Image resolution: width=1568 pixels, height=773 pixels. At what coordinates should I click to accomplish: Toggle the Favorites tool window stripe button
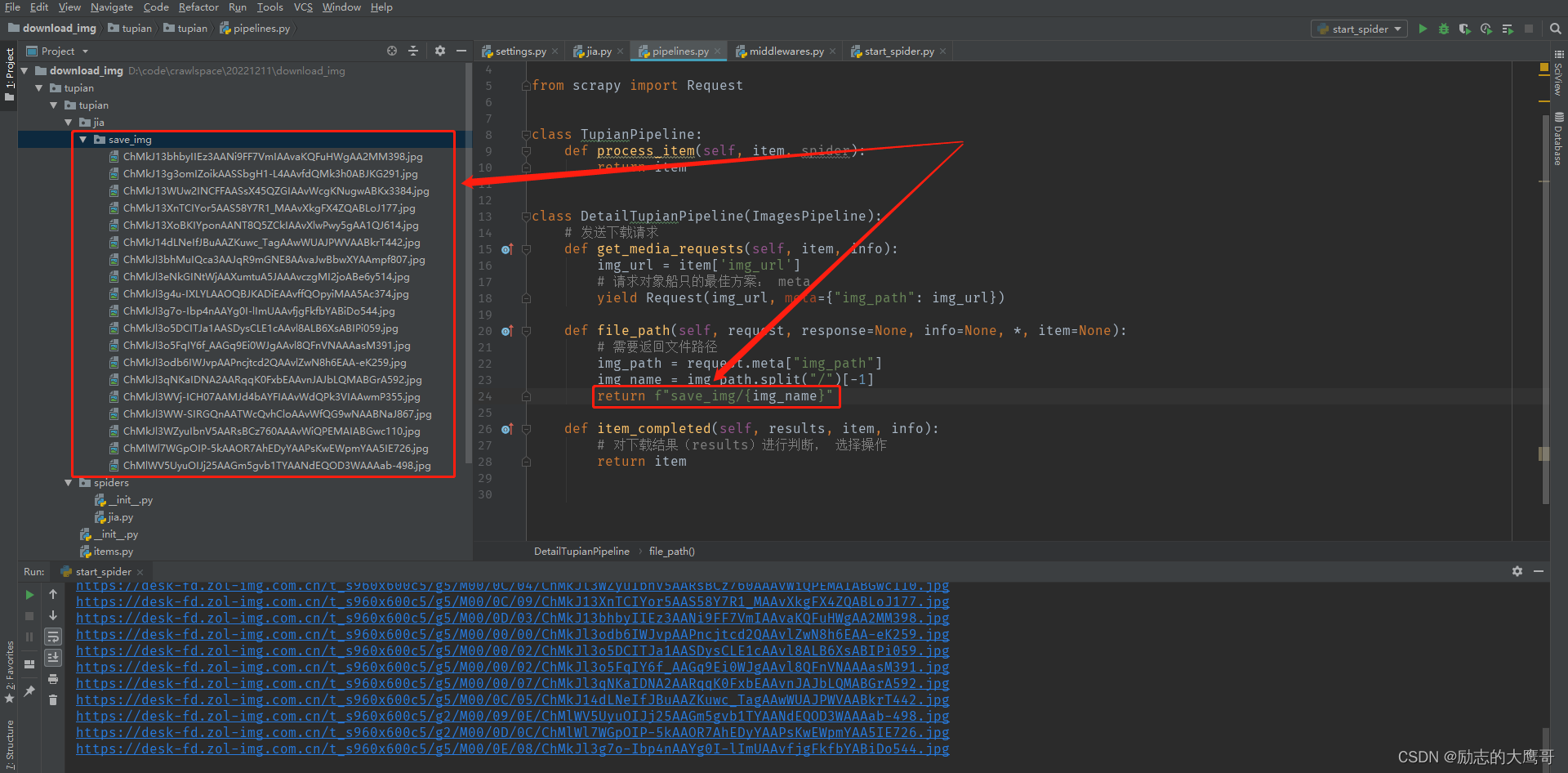[9, 672]
